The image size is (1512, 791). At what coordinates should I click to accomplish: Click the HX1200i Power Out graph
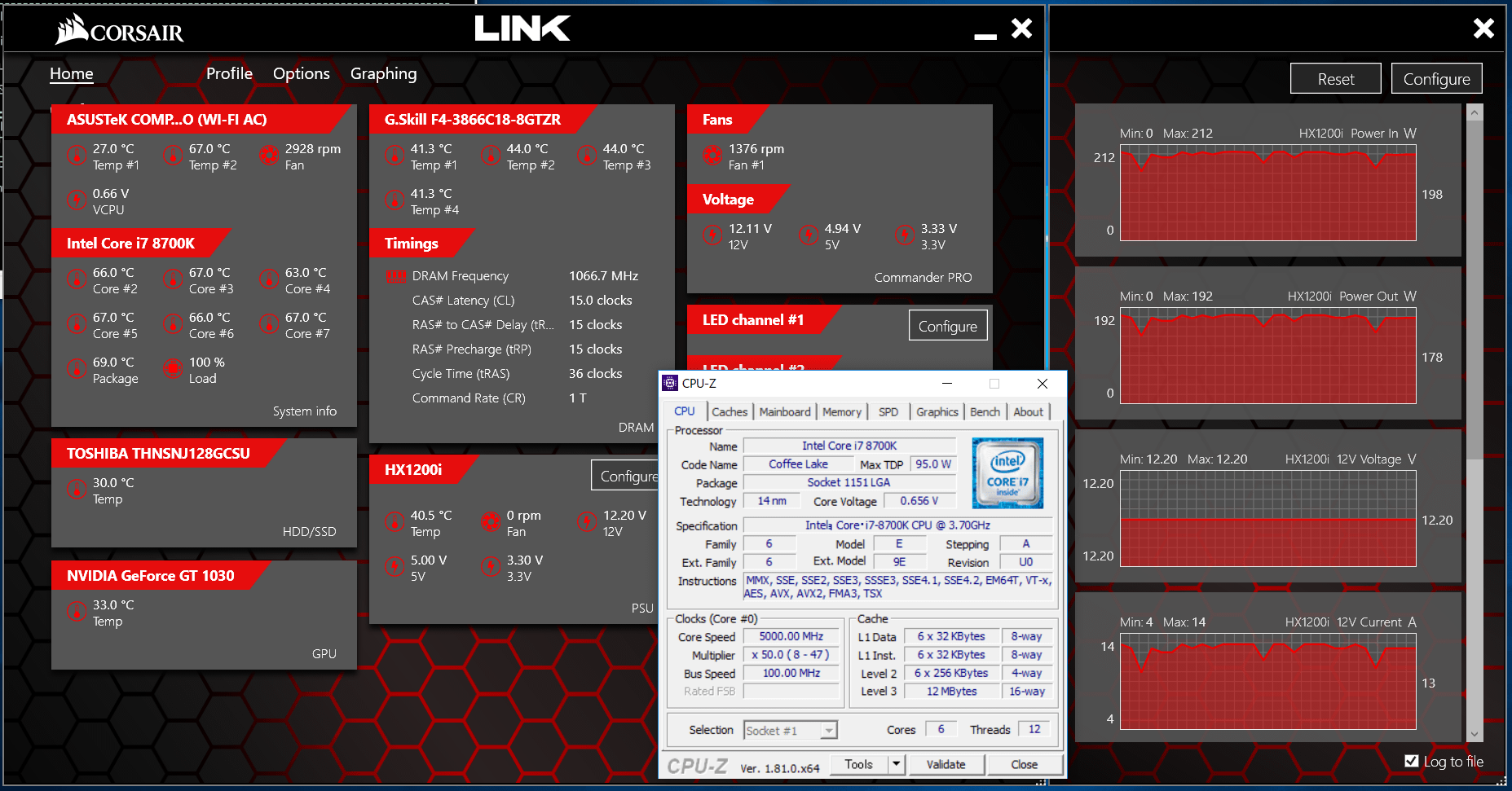1267,356
